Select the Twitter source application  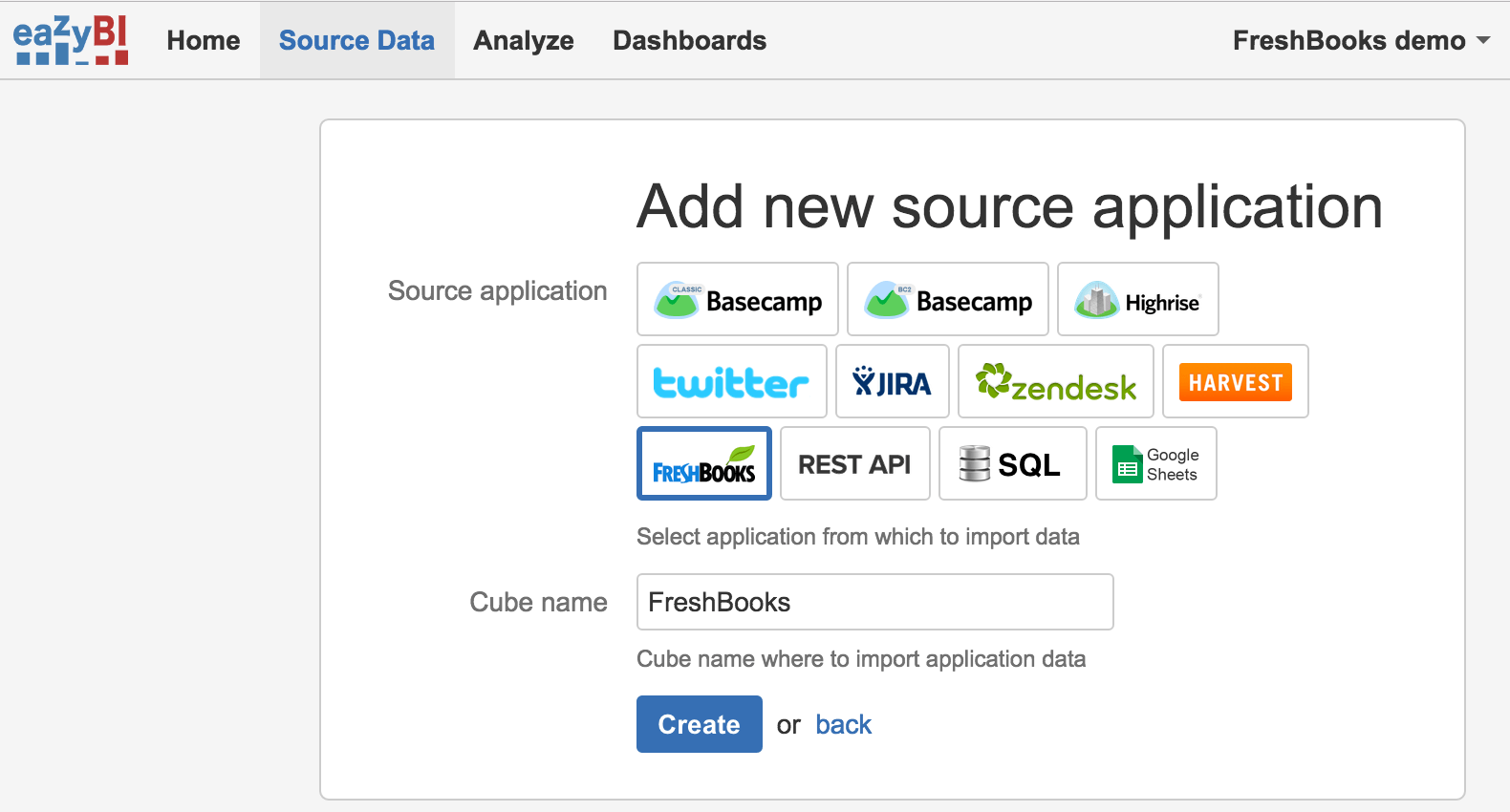(731, 382)
